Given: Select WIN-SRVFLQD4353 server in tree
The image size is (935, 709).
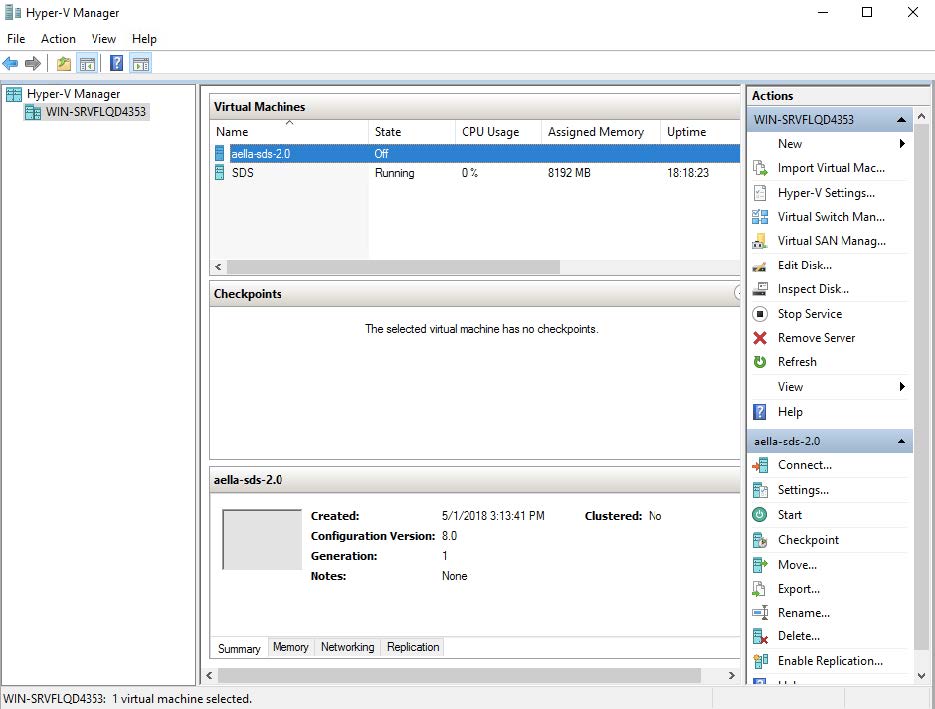Looking at the screenshot, I should tap(96, 112).
